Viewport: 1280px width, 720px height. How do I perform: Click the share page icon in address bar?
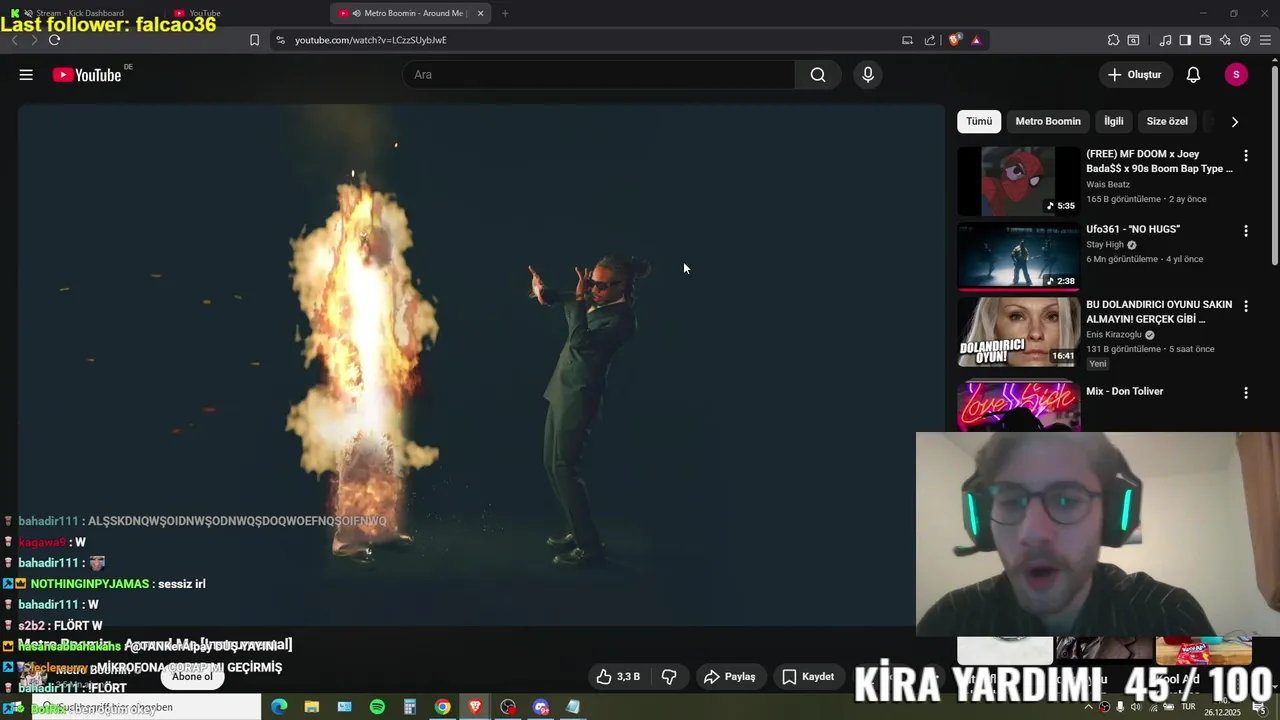click(x=930, y=40)
